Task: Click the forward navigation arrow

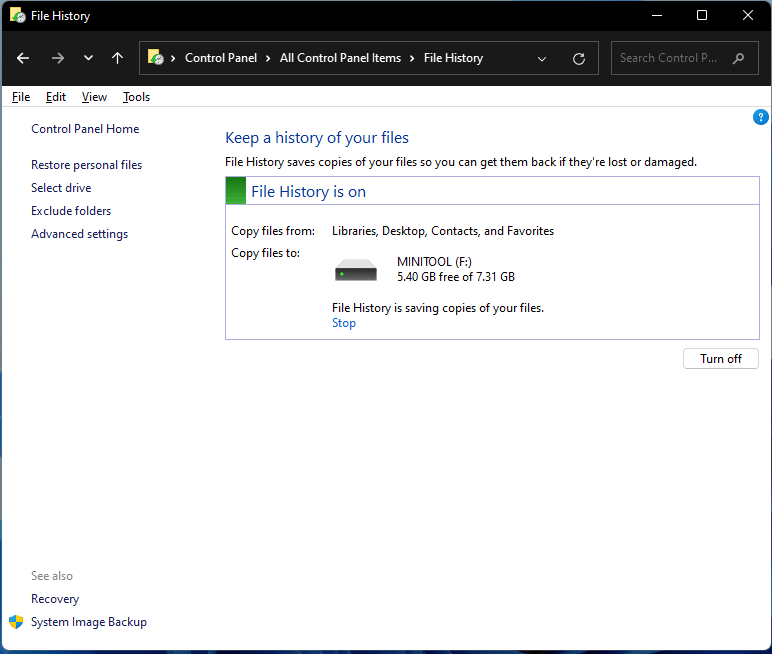Action: pyautogui.click(x=57, y=58)
